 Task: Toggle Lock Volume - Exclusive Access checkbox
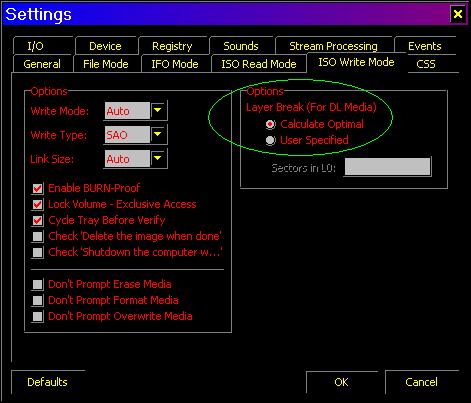[37, 204]
